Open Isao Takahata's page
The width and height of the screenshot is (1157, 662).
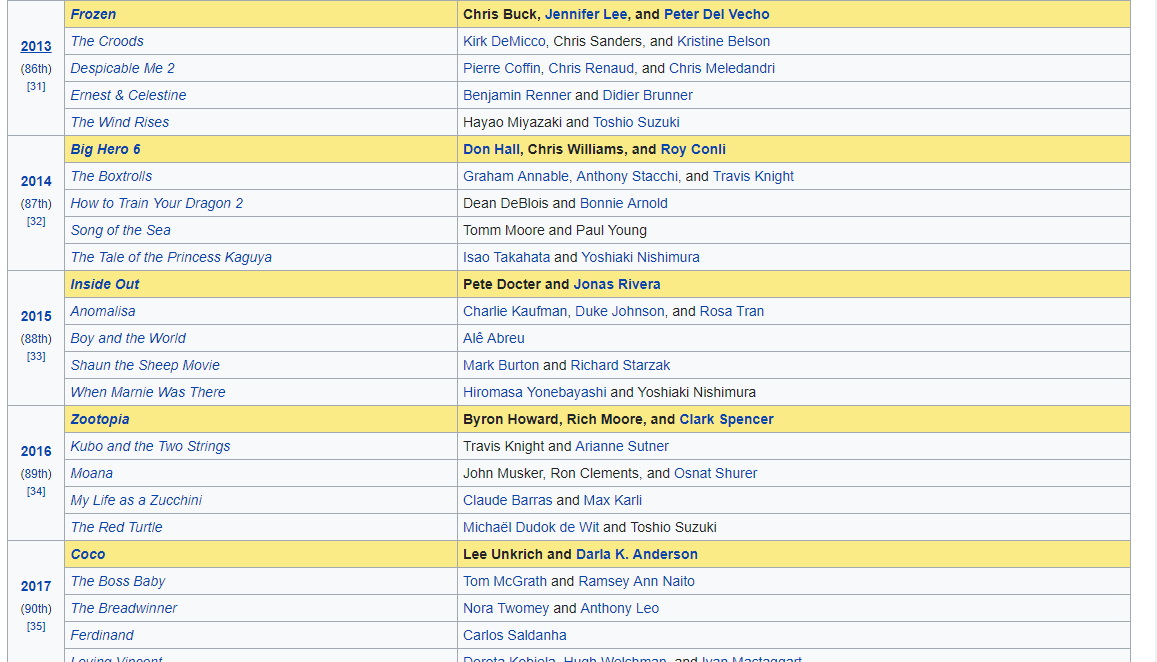tap(506, 257)
